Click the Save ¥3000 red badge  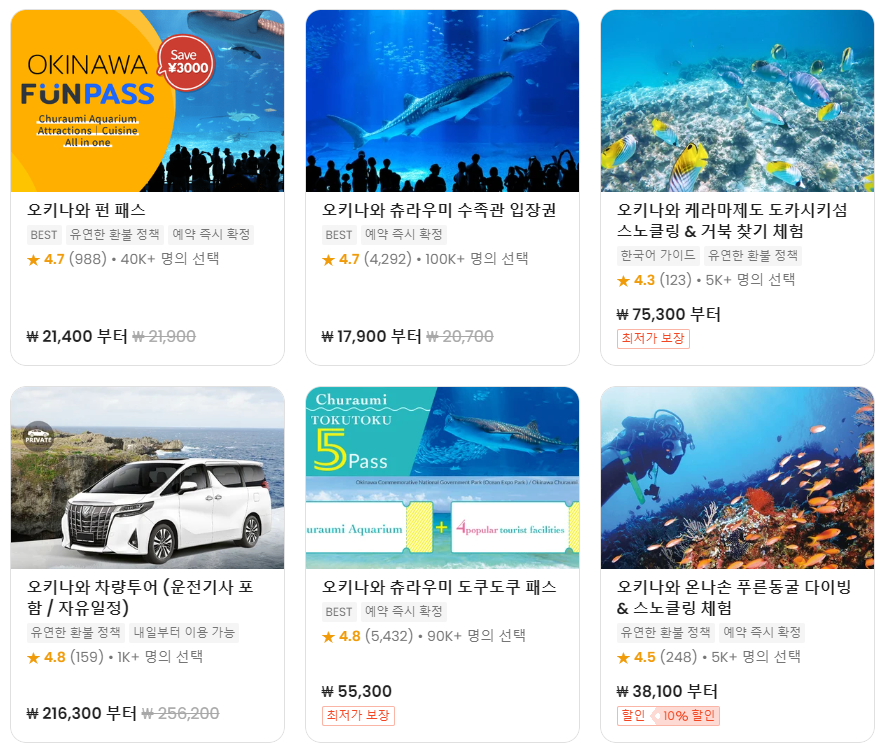click(187, 63)
